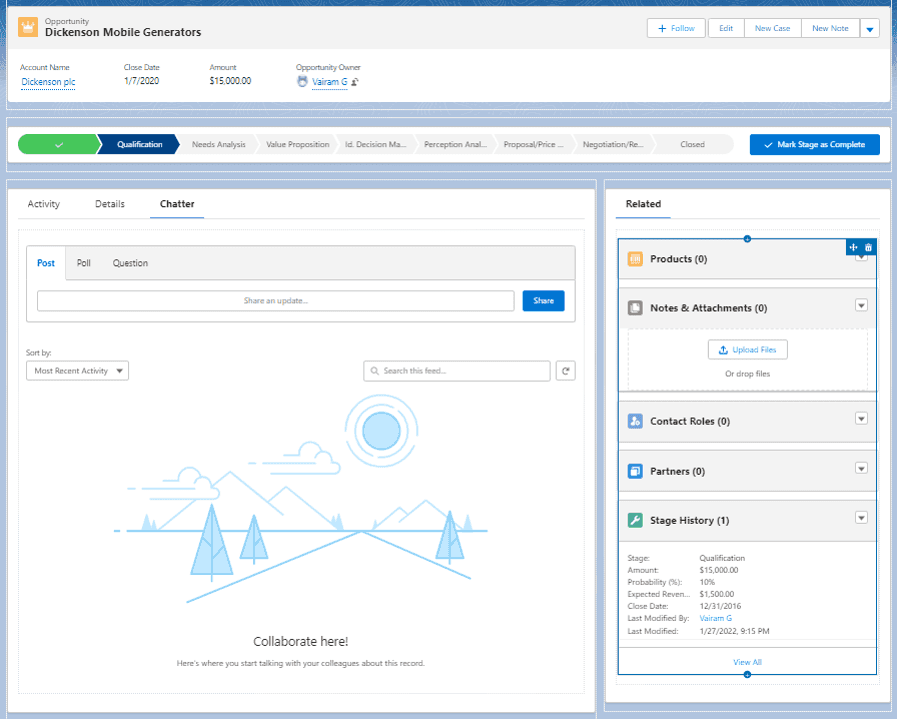
Task: Click the Stage History (1) heading
Action: [x=689, y=521]
